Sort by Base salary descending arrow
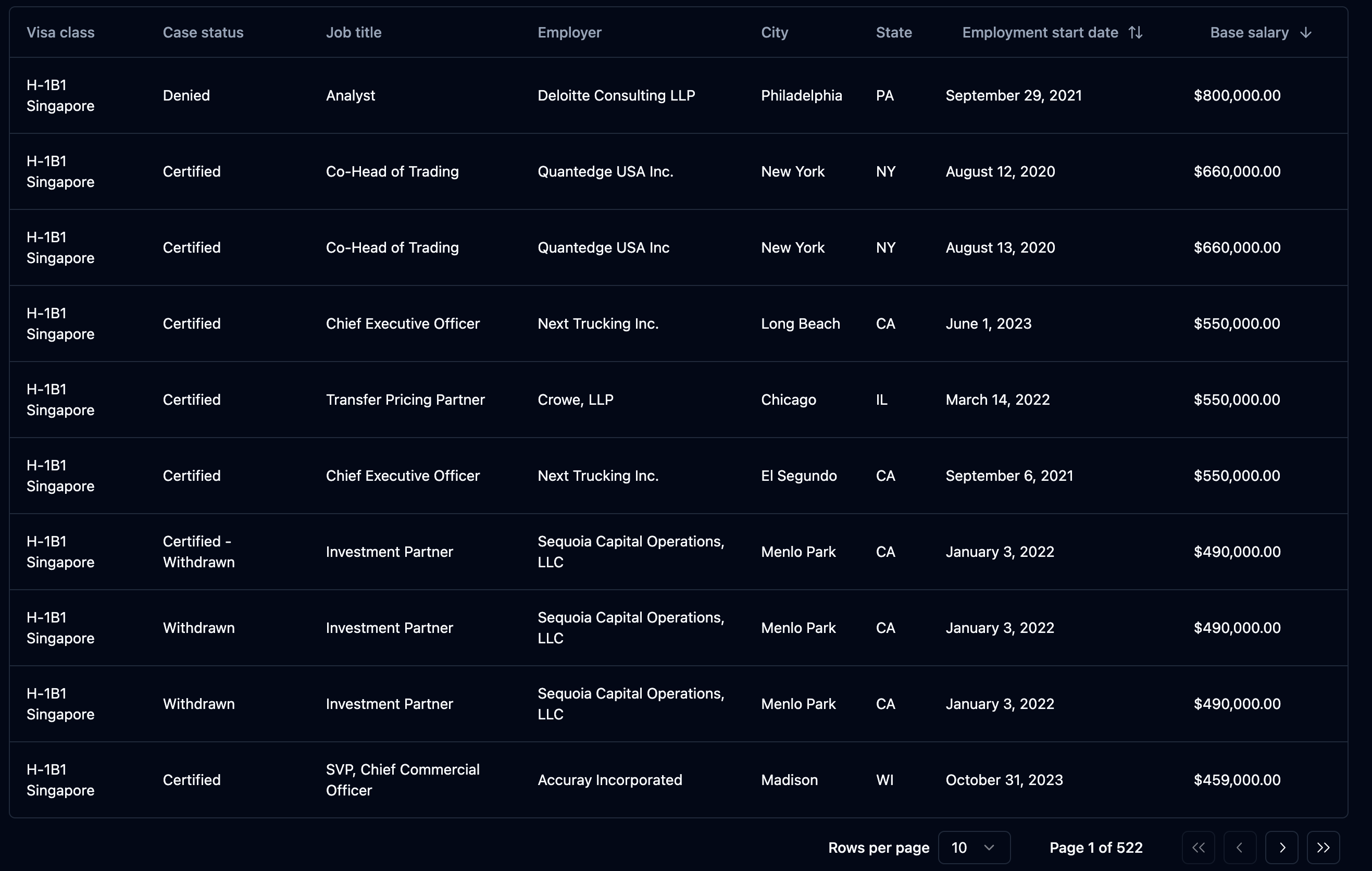Image resolution: width=1372 pixels, height=871 pixels. pyautogui.click(x=1305, y=32)
